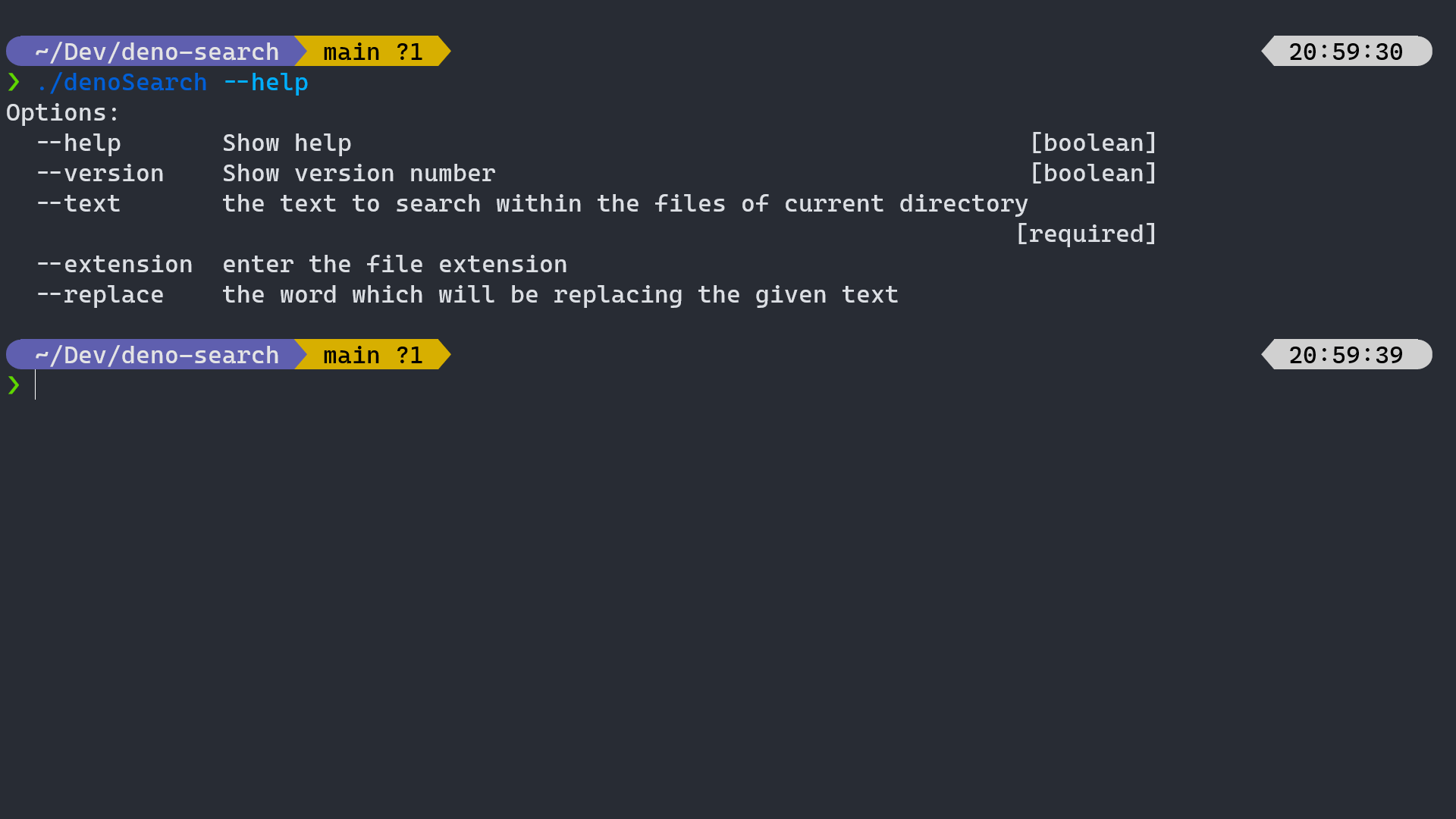
Task: Select the ./denoSearch command text
Action: [x=121, y=82]
